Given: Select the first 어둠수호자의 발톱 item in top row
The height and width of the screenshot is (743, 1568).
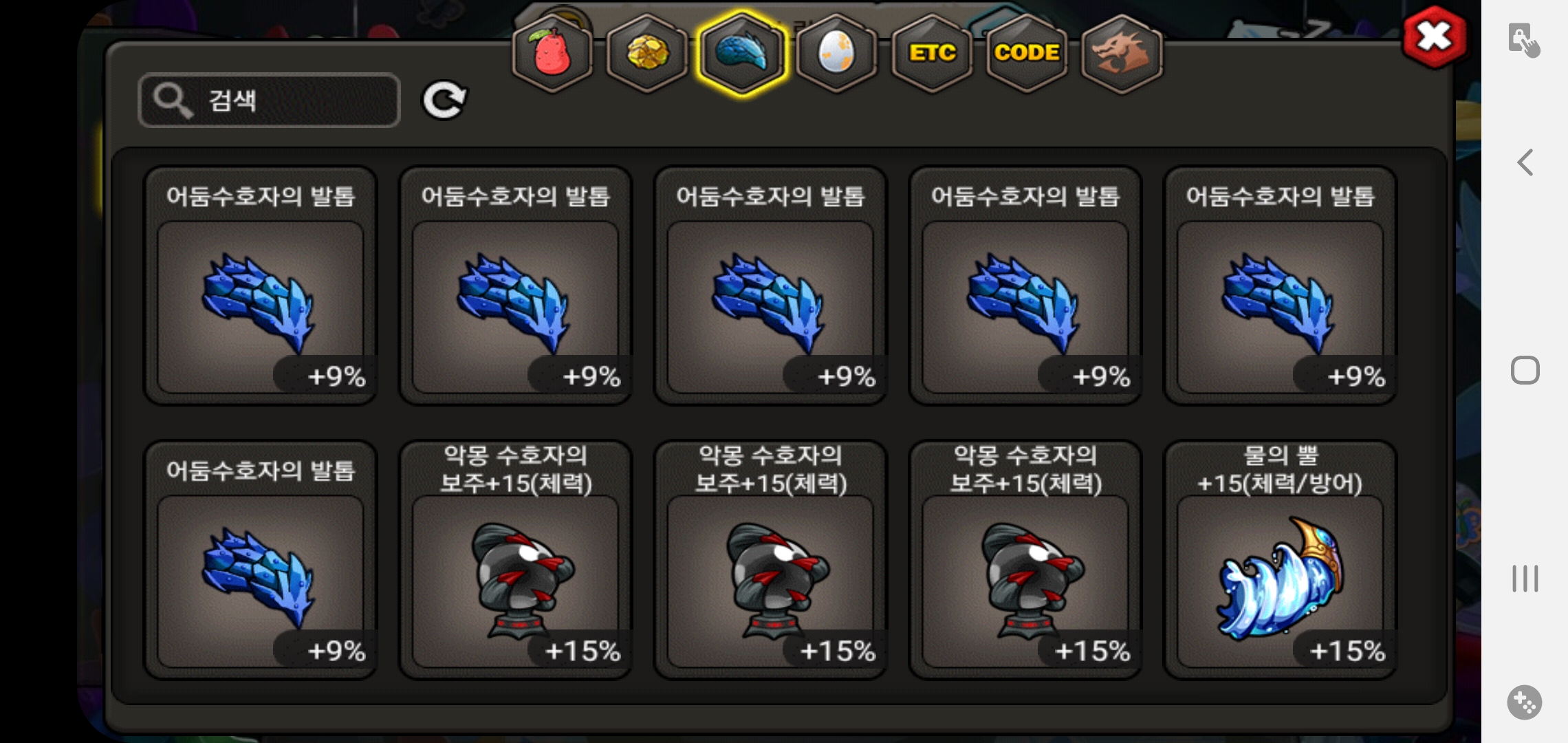Looking at the screenshot, I should tap(261, 286).
